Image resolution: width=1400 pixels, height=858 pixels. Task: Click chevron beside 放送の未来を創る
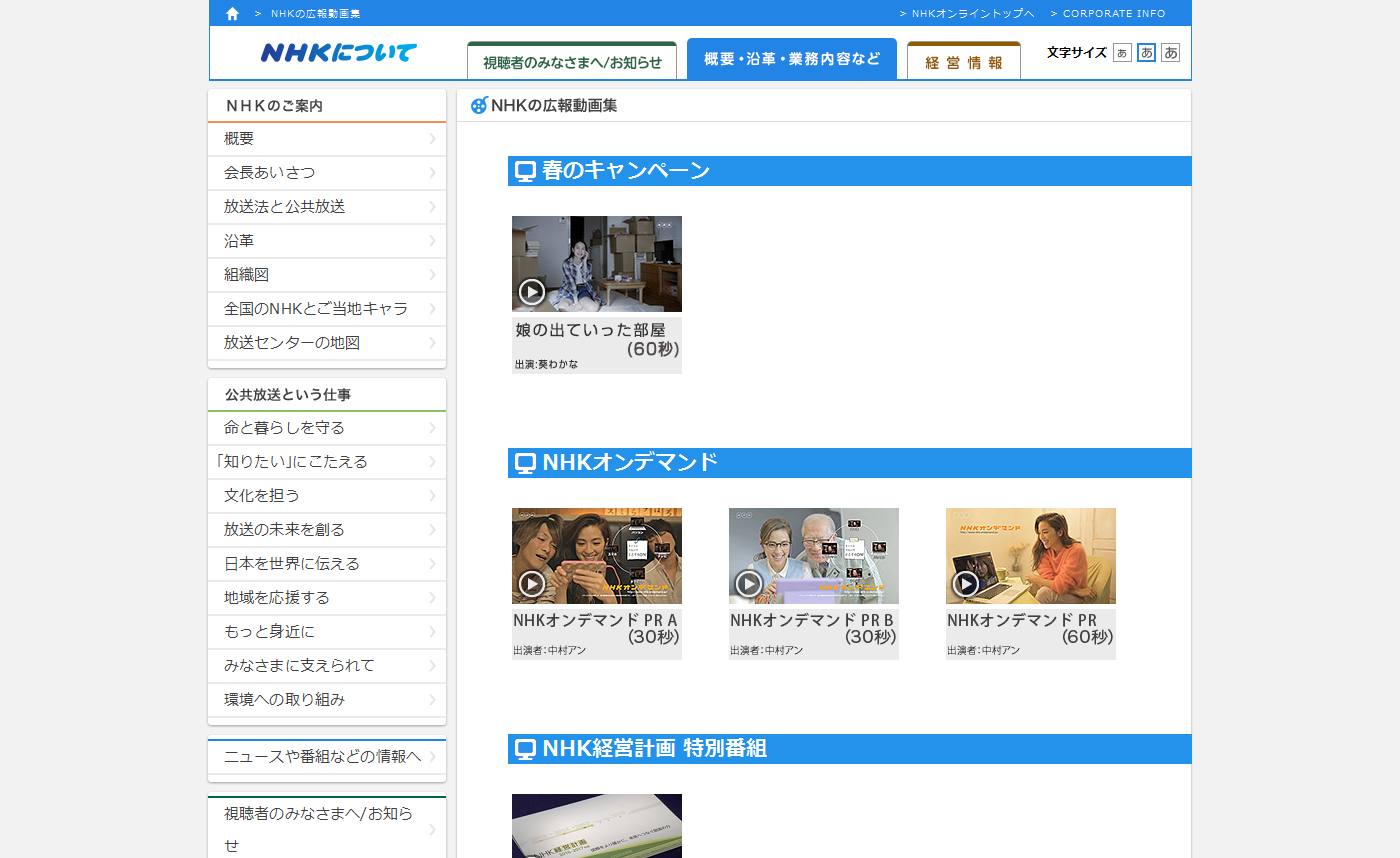coord(432,530)
